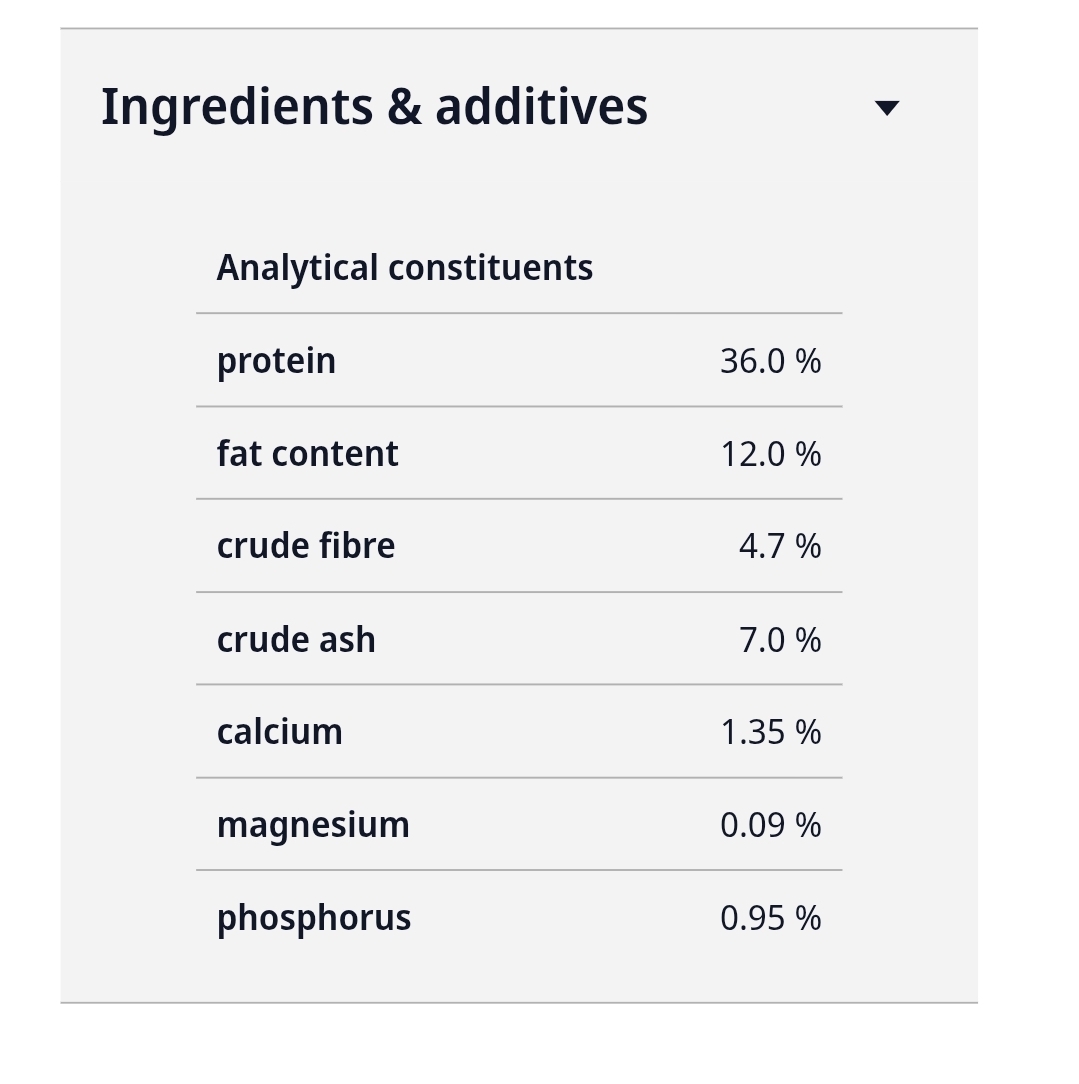Viewport: 1079px width, 1084px height.
Task: Click the 4.7 % crude fibre value
Action: pos(780,546)
